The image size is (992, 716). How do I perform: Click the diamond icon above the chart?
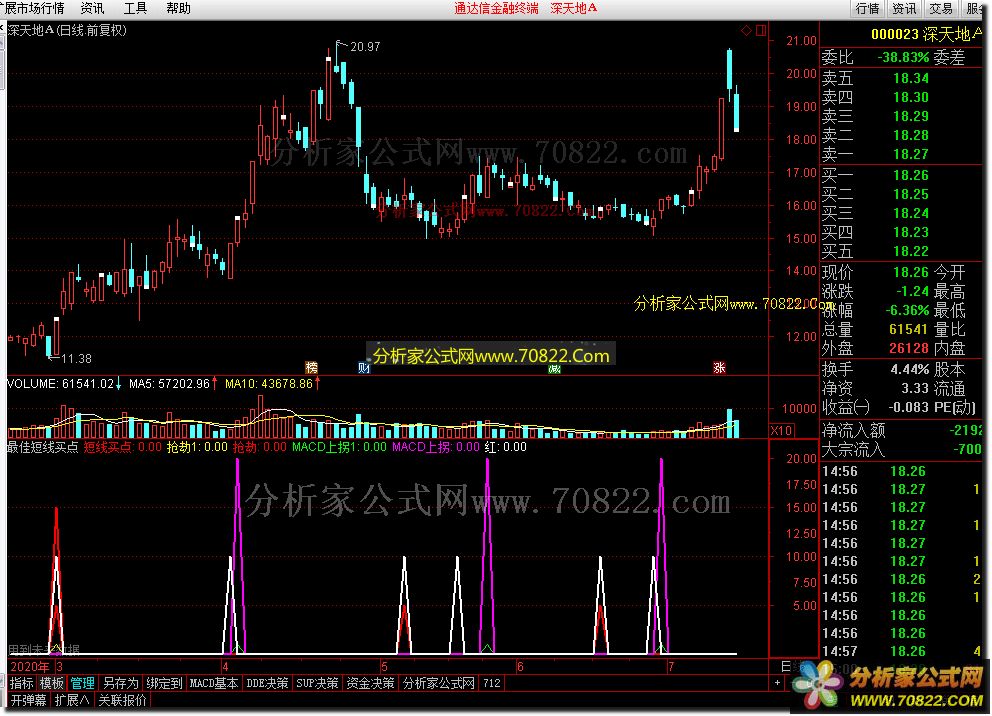click(747, 30)
